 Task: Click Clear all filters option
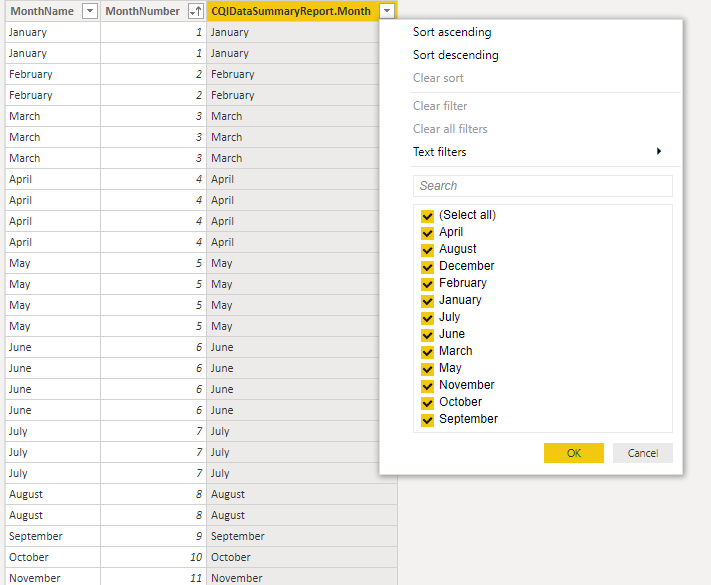[x=450, y=129]
